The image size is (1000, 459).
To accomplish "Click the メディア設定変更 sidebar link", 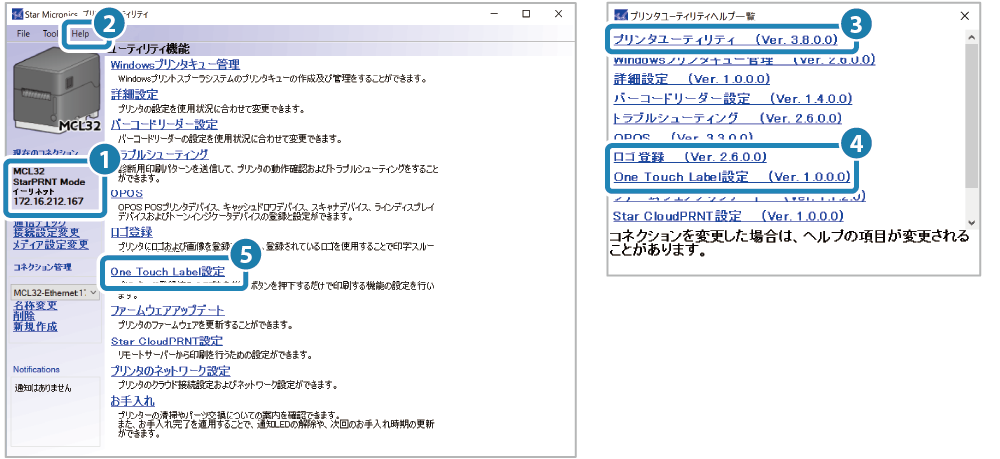I will (51, 245).
